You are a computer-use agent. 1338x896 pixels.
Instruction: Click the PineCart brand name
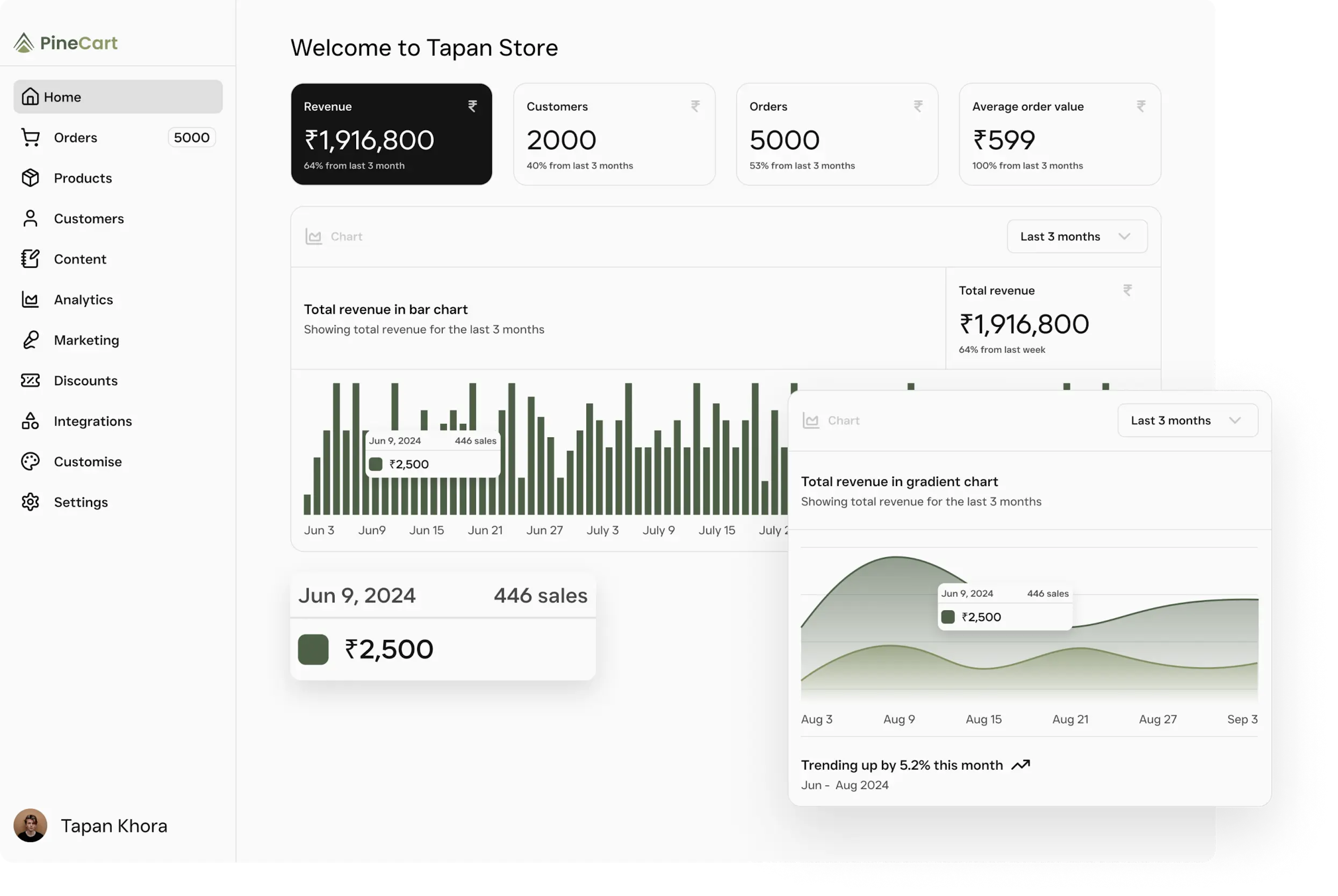[79, 43]
